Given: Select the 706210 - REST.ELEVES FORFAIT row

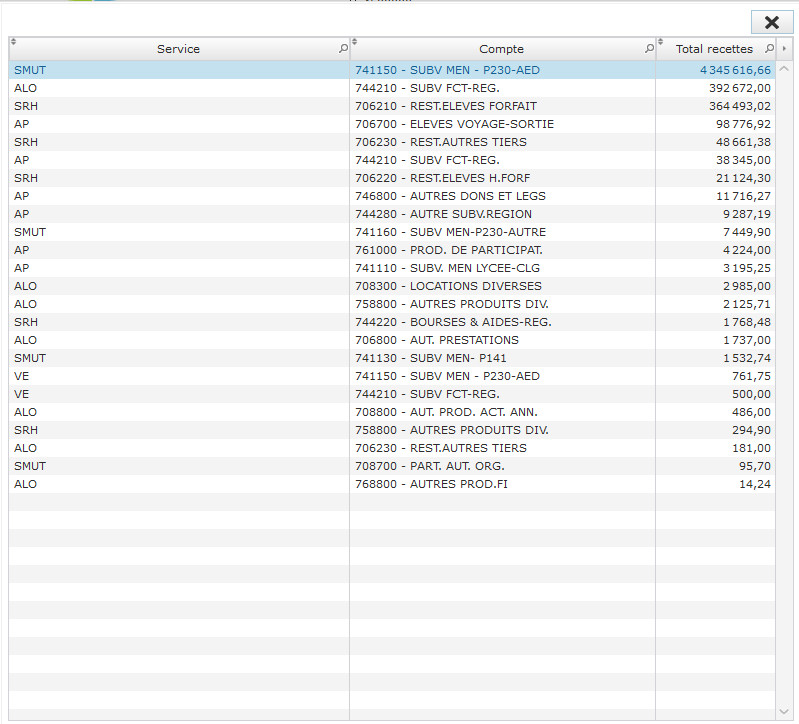Looking at the screenshot, I should [x=446, y=106].
